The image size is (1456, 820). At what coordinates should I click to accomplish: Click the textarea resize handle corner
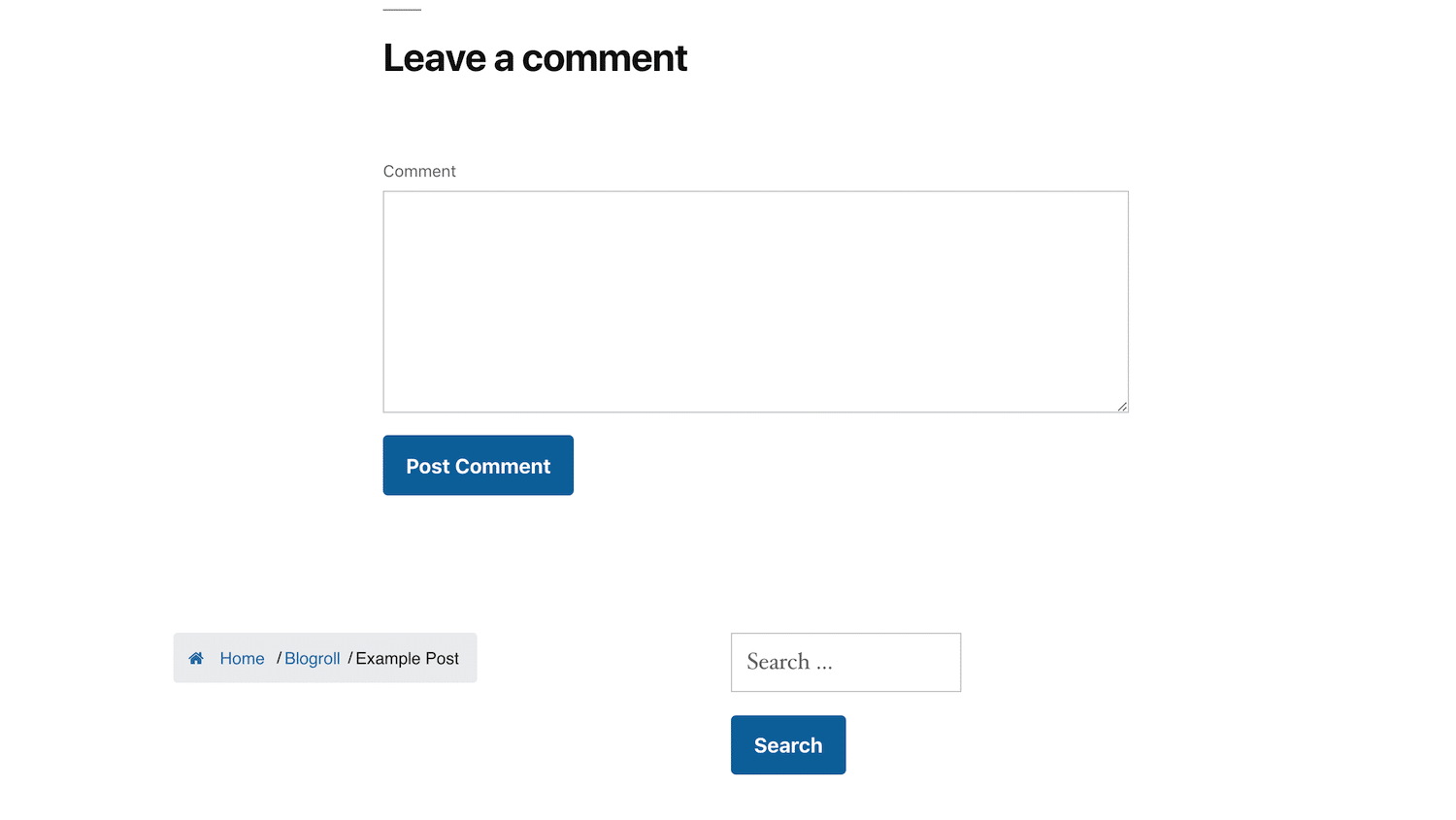point(1123,406)
